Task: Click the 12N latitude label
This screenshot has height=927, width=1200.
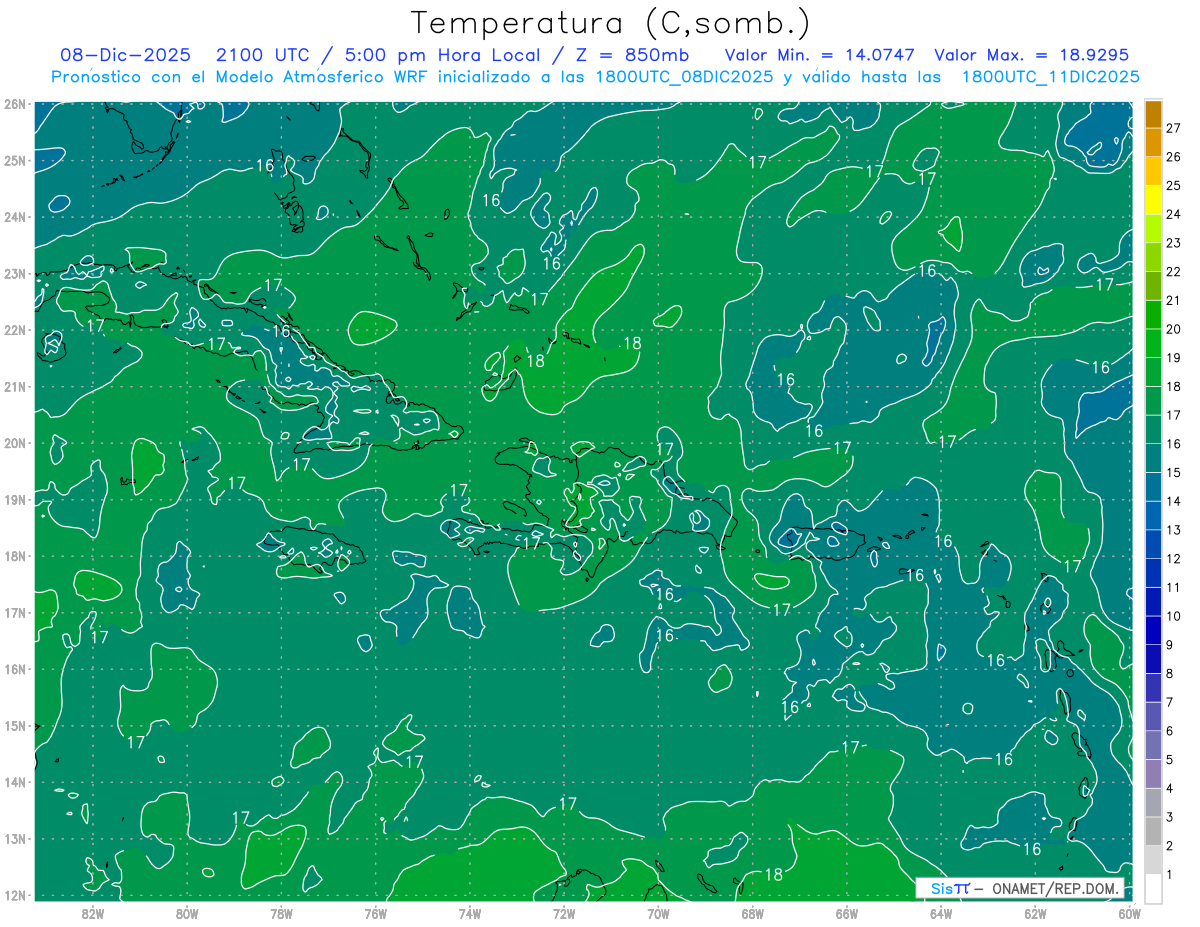Action: (15, 895)
